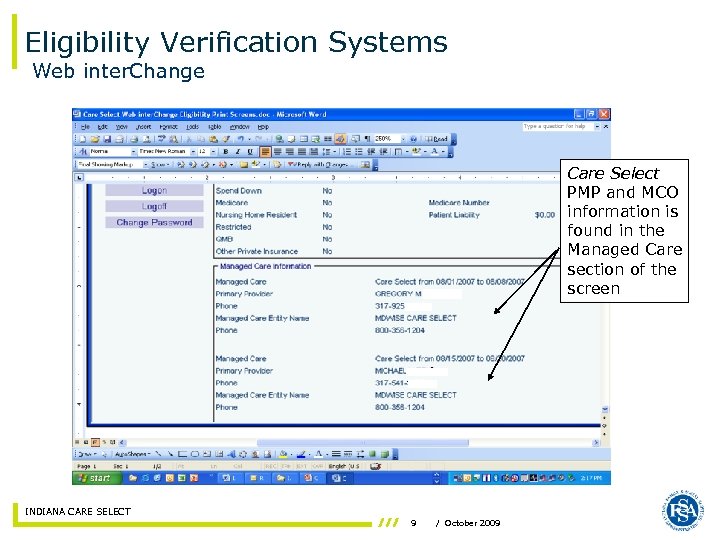Screen dimensions: 720x540
Task: Toggle the Show/Hide paragraph marks button
Action: [367, 139]
